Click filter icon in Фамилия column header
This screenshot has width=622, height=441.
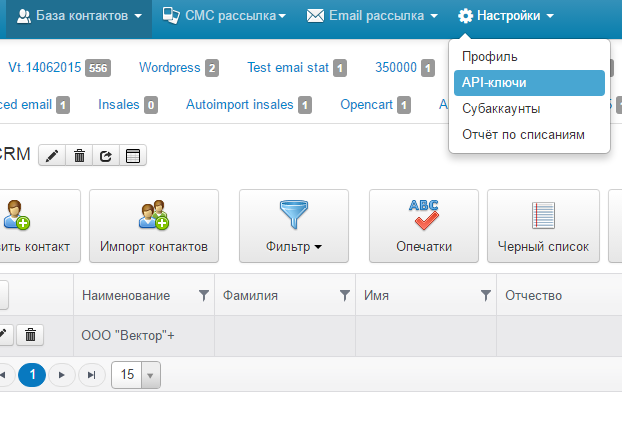click(345, 295)
